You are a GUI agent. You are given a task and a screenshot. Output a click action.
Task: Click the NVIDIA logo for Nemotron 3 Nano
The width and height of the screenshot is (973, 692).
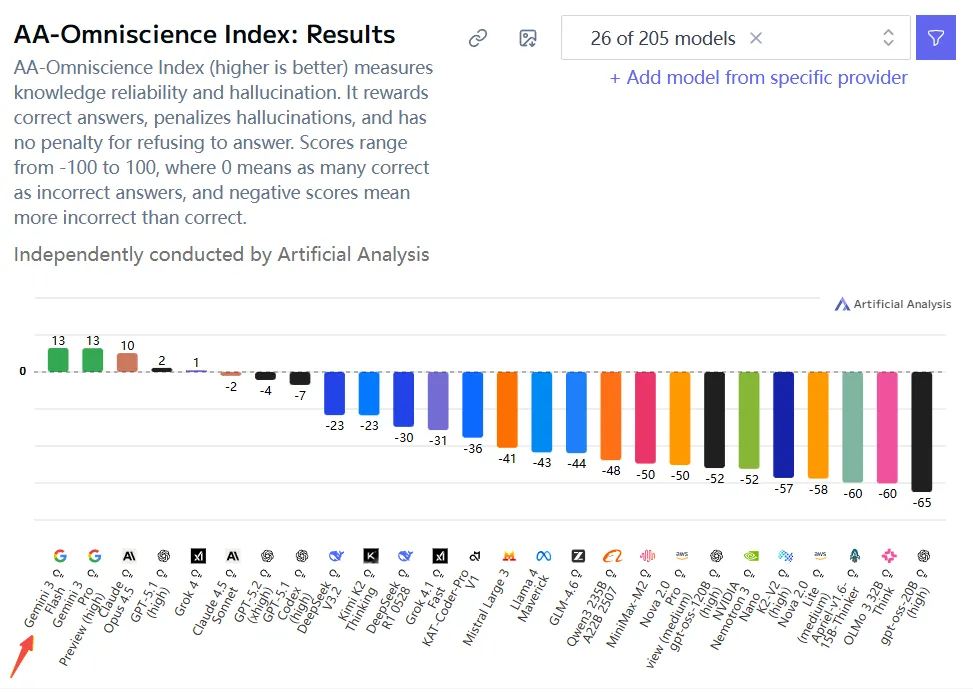[751, 556]
